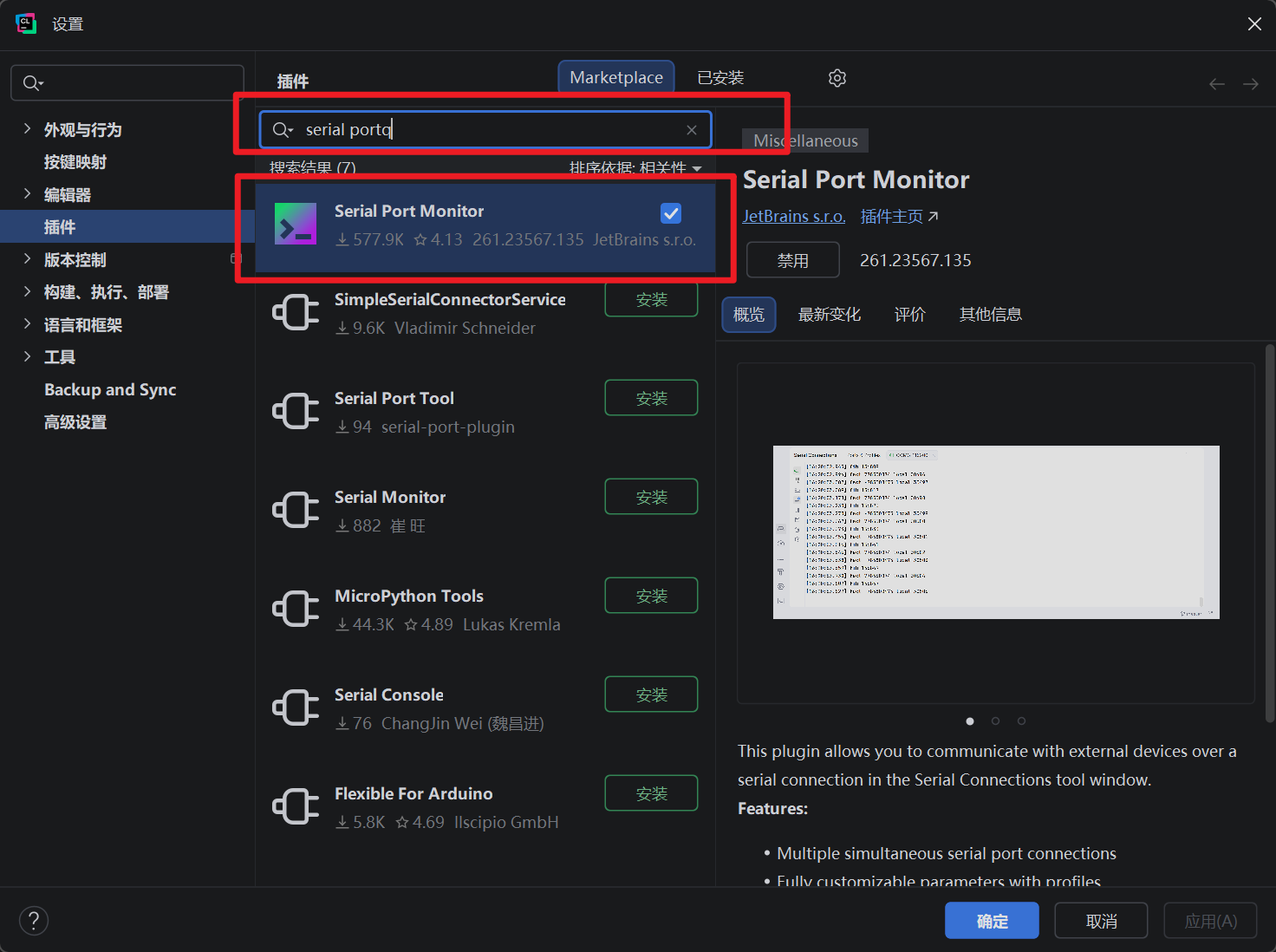
Task: Click the MicroPython Tools plugin icon
Action: pos(296,609)
